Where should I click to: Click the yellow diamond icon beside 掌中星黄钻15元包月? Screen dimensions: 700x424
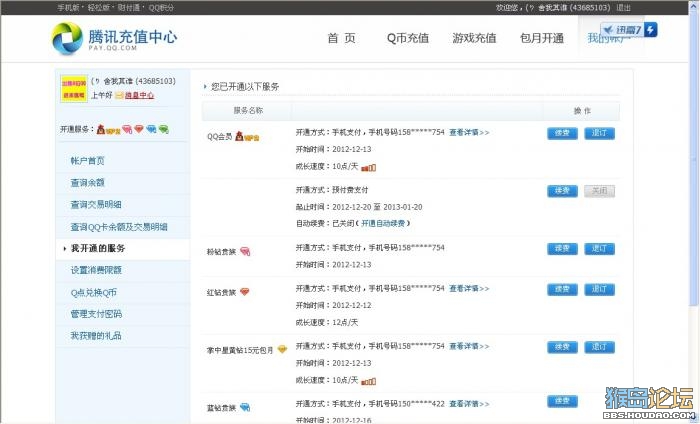(x=282, y=349)
